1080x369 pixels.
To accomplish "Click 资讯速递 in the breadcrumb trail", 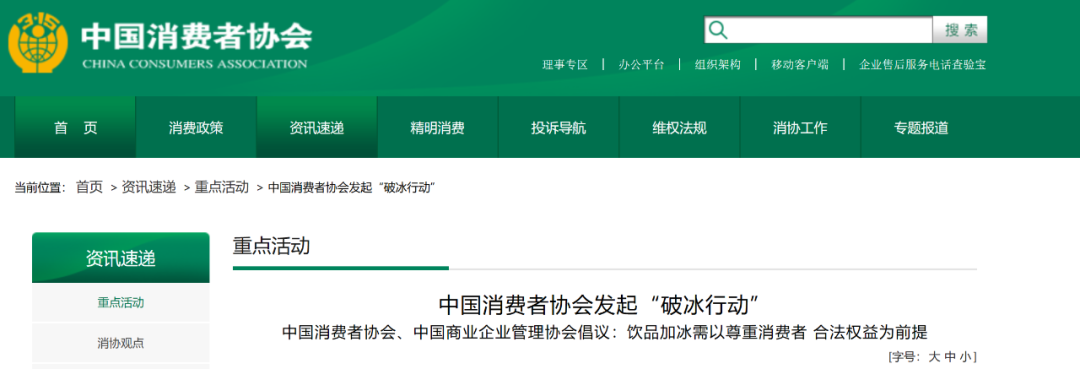I will [x=149, y=187].
